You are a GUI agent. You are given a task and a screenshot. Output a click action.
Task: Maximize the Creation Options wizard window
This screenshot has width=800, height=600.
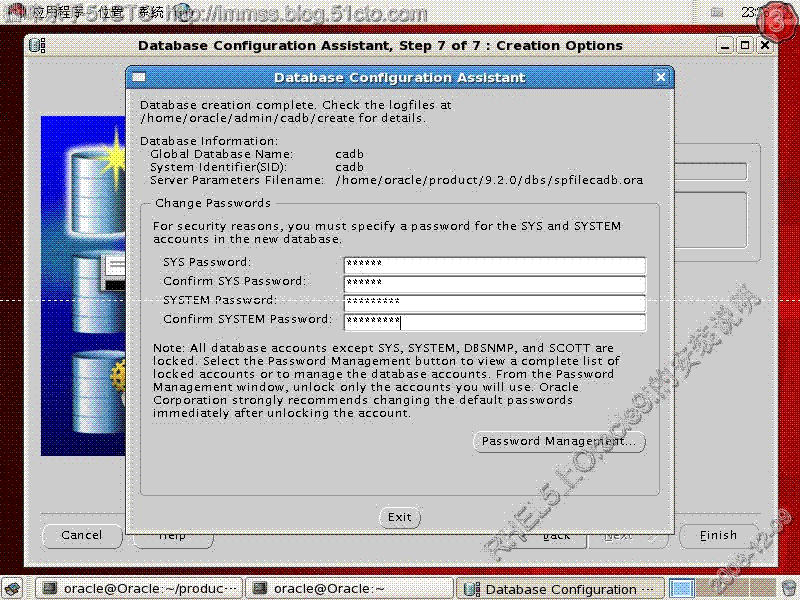745,45
